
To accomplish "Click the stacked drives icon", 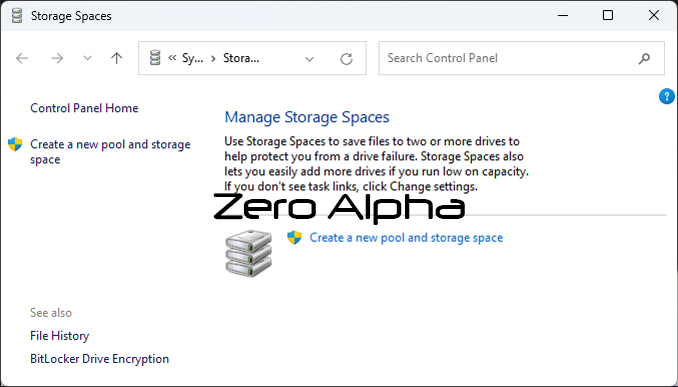I will click(x=249, y=253).
